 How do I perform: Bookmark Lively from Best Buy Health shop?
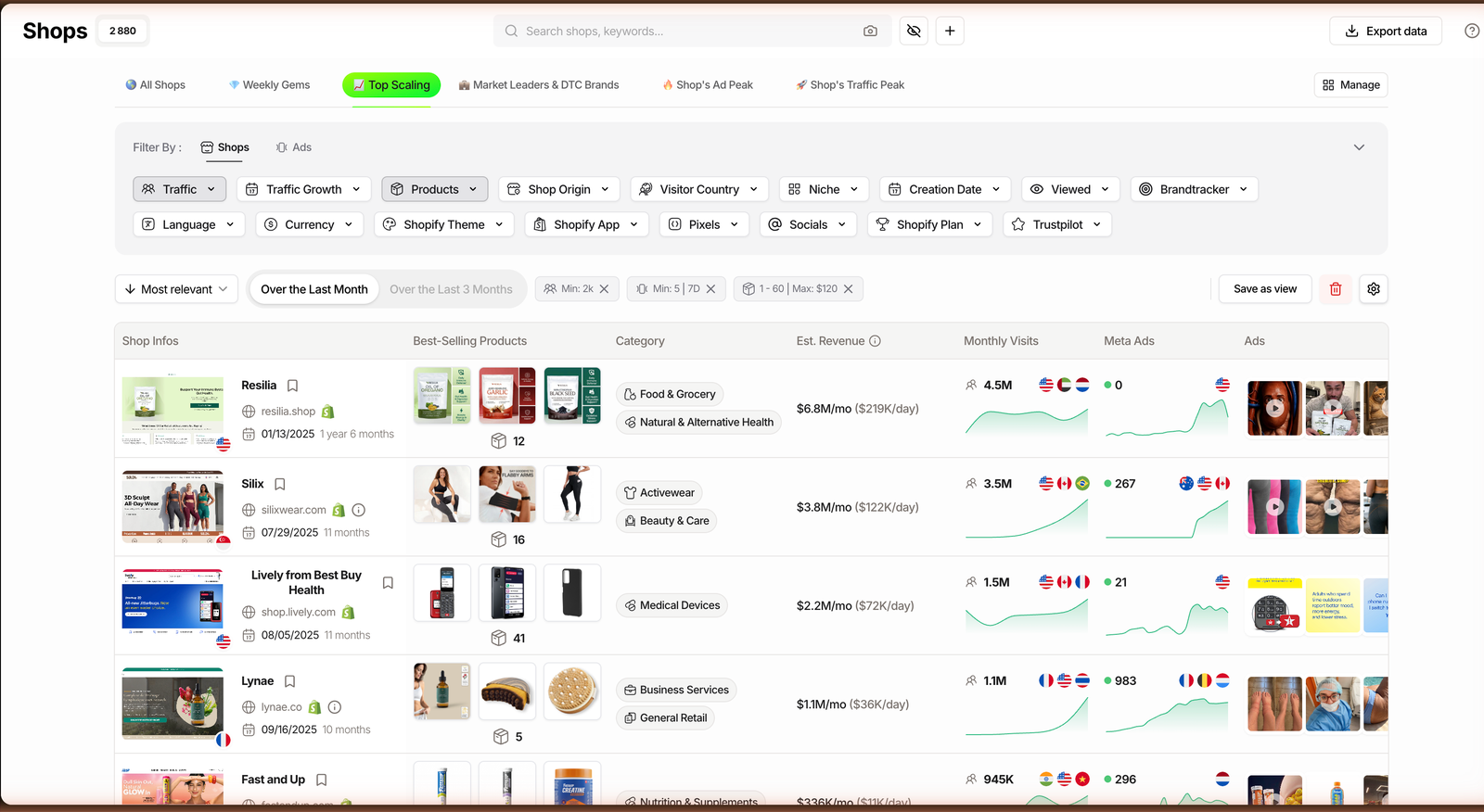(x=388, y=583)
